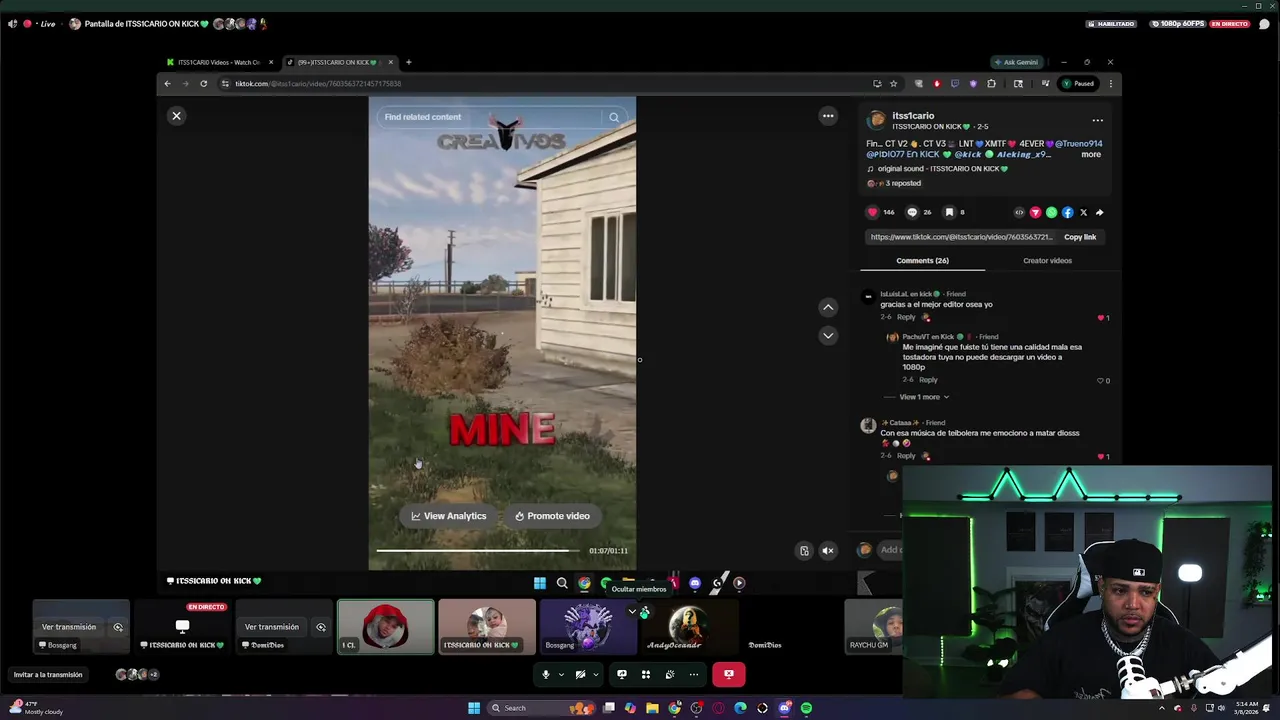Click Invitar a la transmisión

(x=48, y=675)
